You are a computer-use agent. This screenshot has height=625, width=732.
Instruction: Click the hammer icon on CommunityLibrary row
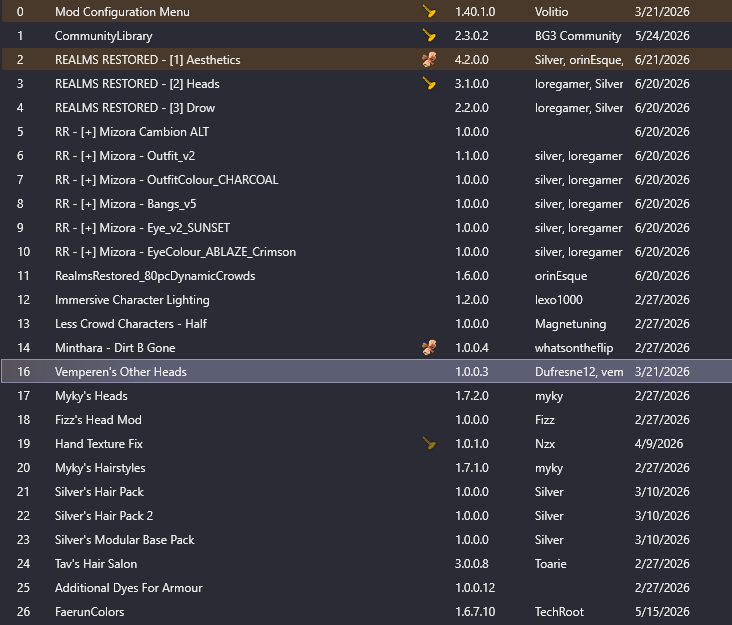tap(429, 35)
